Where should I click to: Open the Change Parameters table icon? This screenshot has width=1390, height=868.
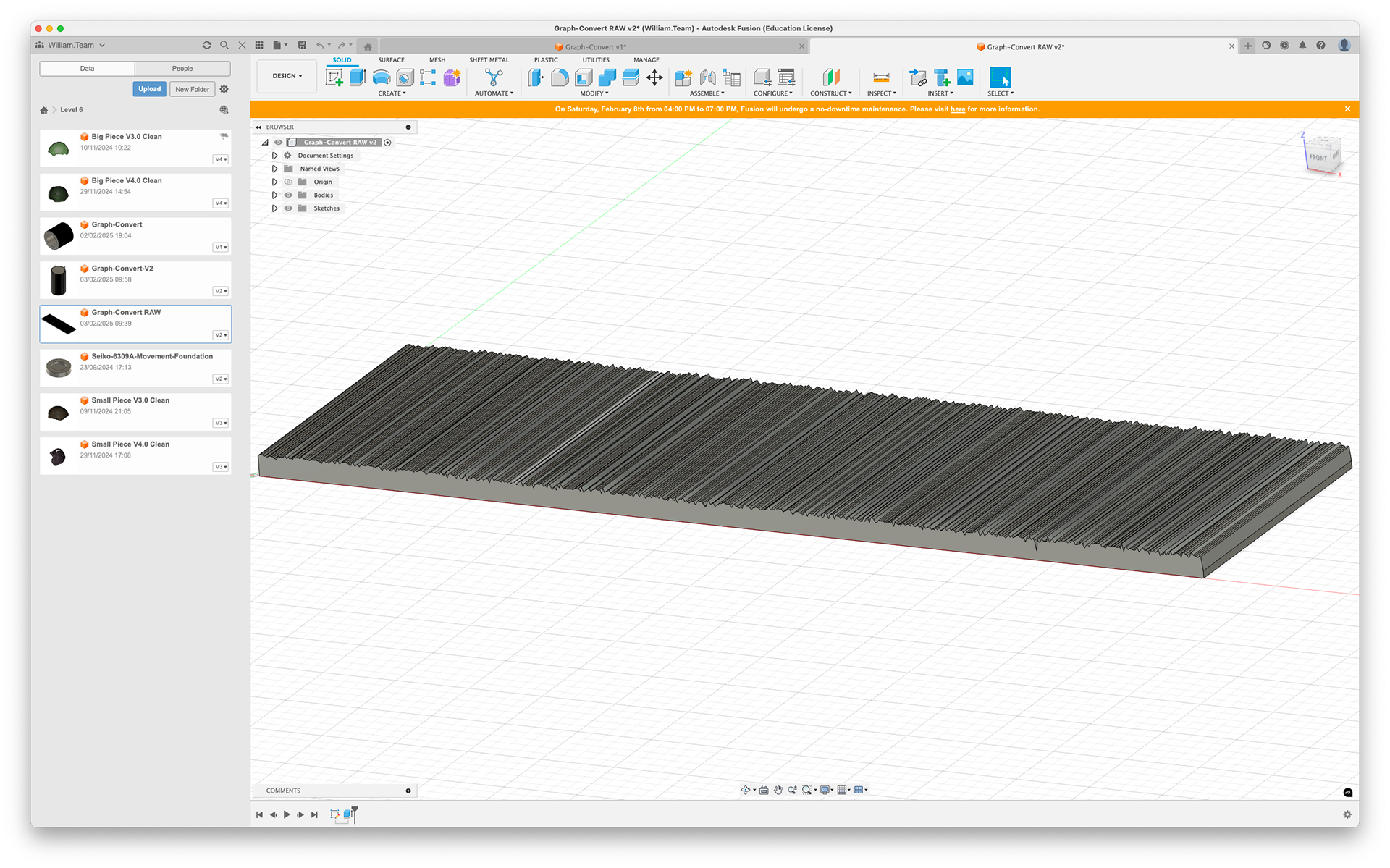click(732, 77)
